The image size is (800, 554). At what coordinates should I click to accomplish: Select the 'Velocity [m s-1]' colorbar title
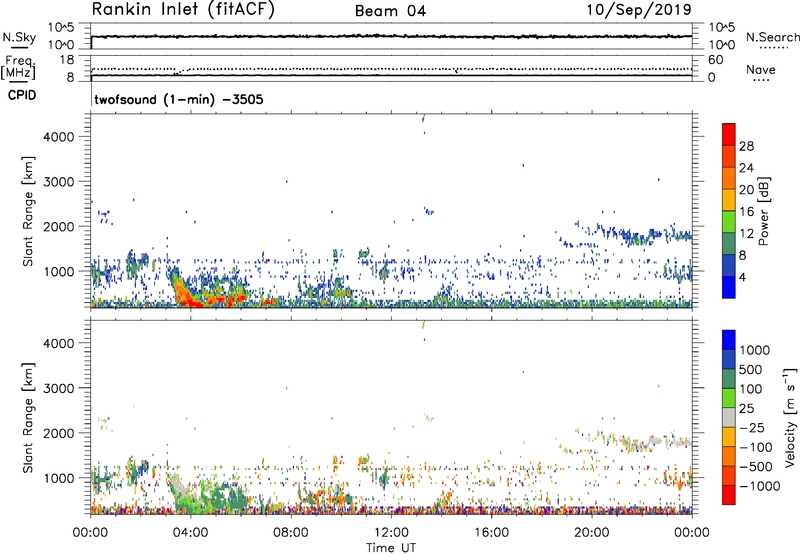[x=790, y=417]
